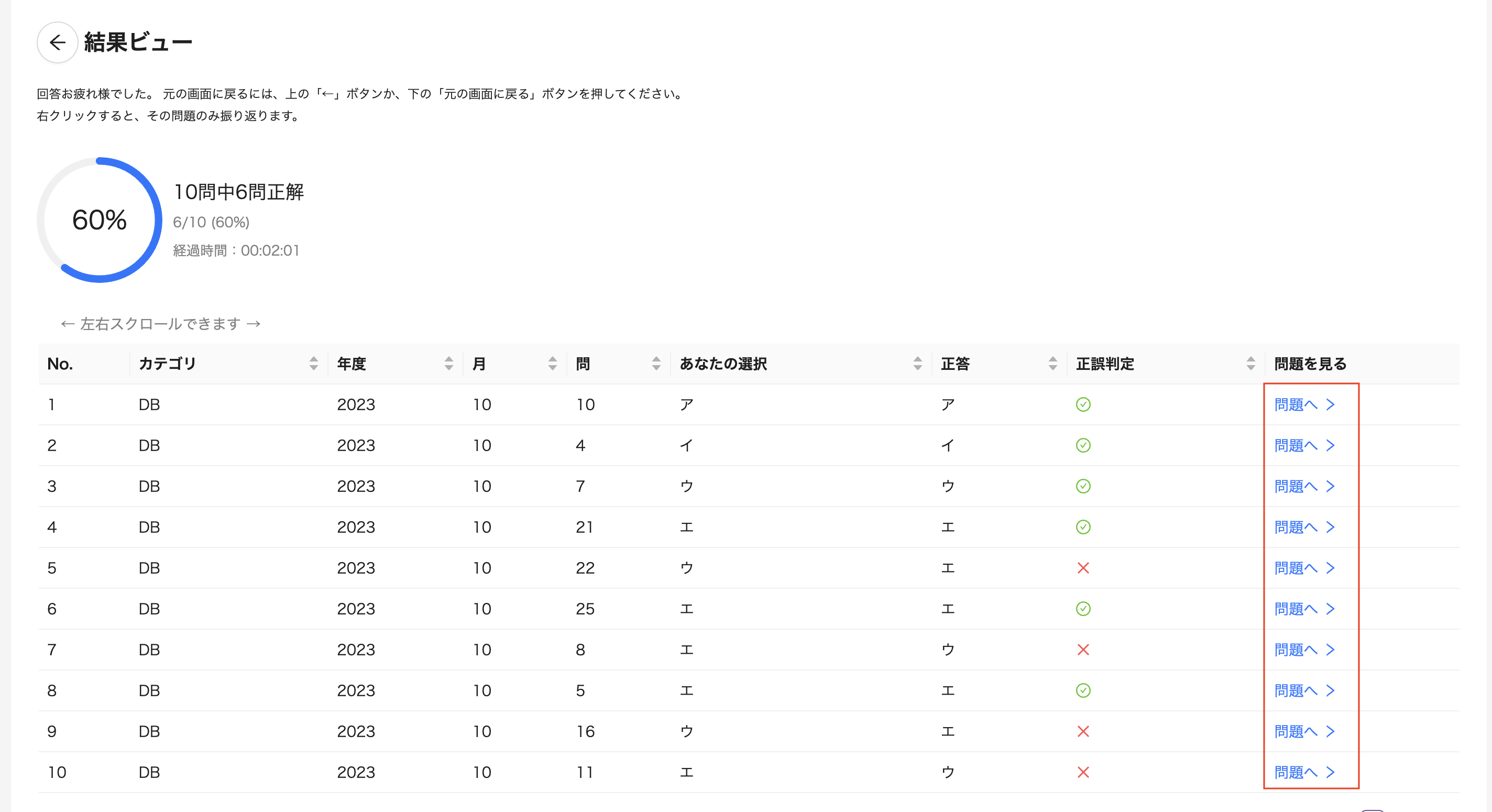Sort by the 年度 column arrows
The image size is (1492, 812).
click(x=448, y=364)
